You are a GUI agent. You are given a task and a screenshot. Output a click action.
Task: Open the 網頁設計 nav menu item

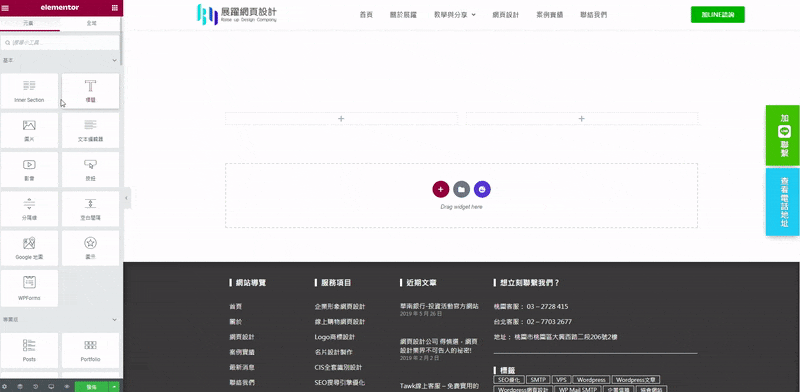pyautogui.click(x=506, y=15)
